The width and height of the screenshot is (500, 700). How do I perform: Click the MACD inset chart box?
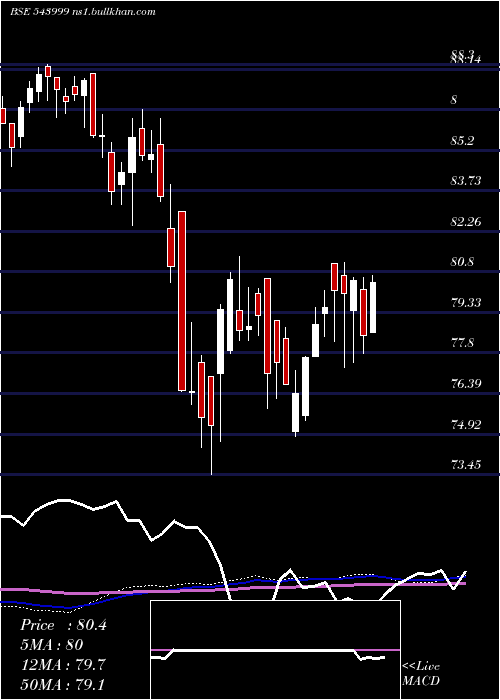275,650
